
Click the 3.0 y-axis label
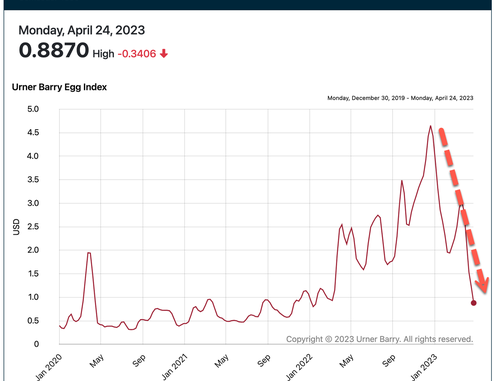coord(33,203)
